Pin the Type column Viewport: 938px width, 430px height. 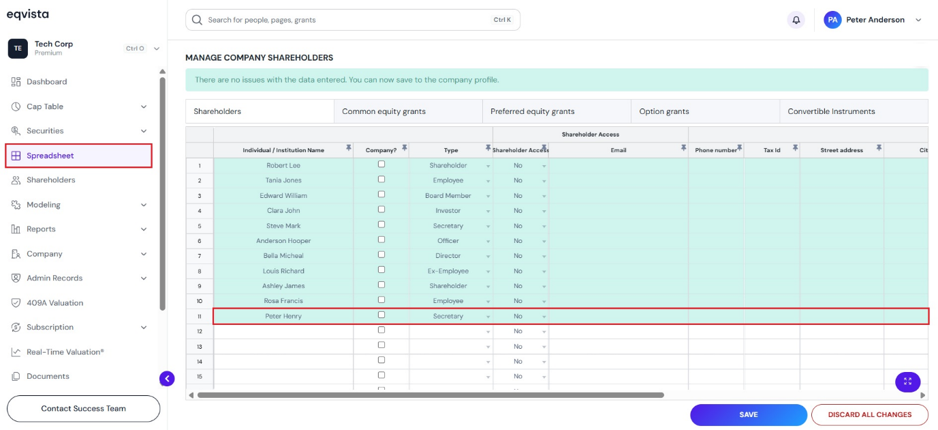pyautogui.click(x=486, y=148)
